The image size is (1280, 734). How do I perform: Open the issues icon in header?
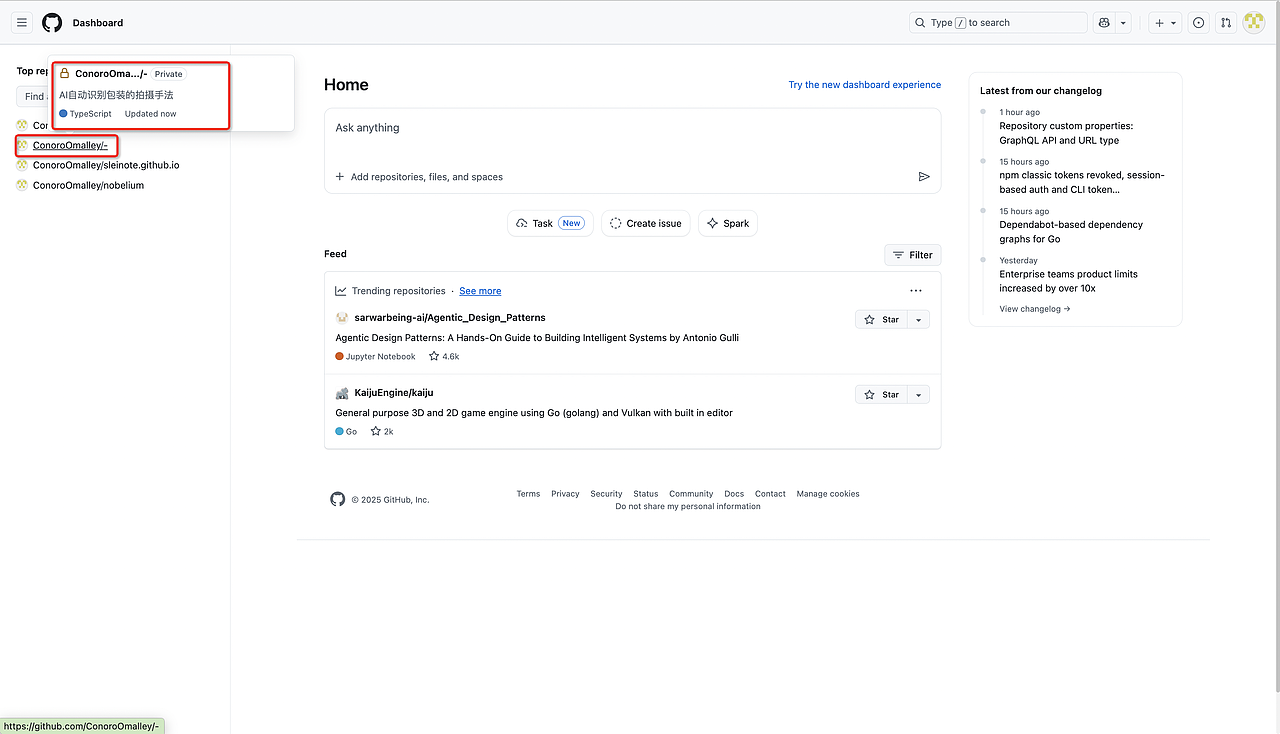tap(1198, 22)
